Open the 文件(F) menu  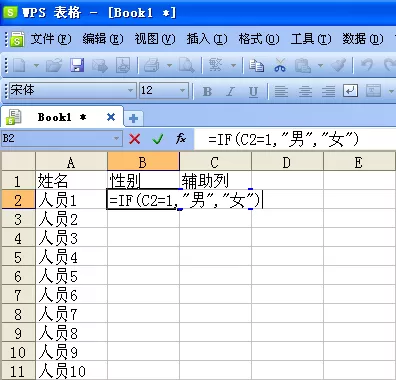[51, 39]
